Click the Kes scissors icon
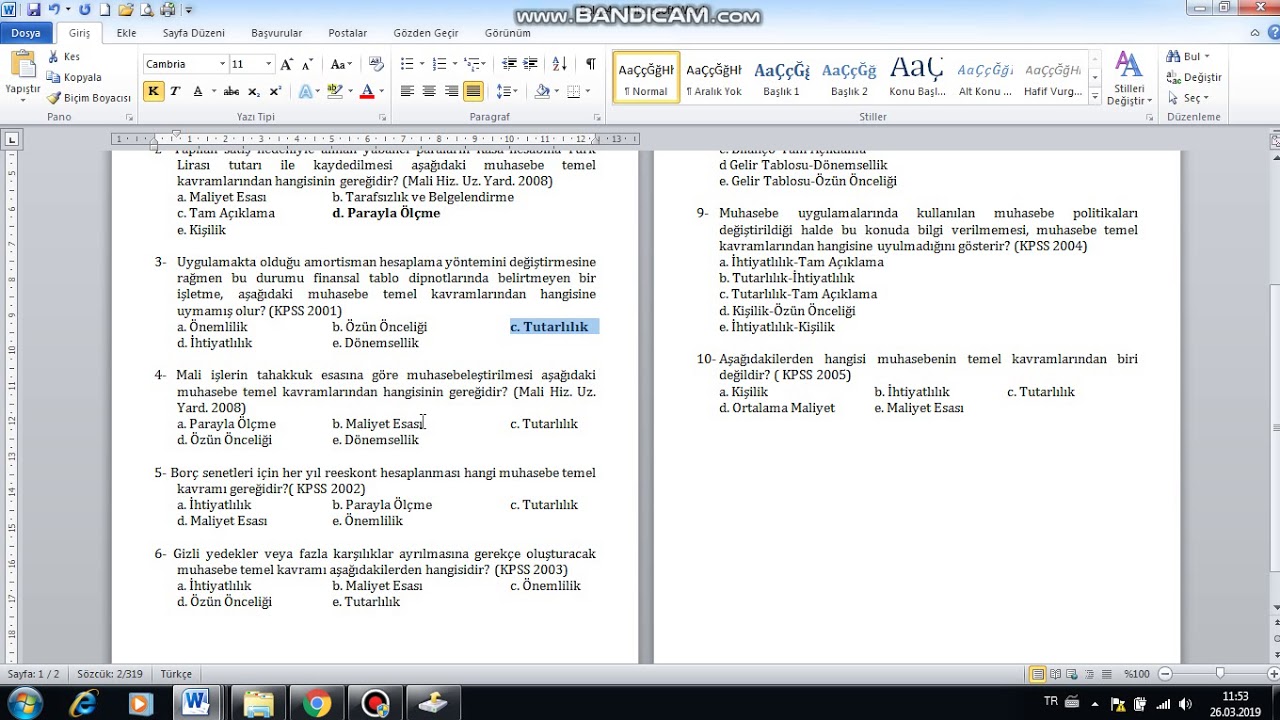This screenshot has height=720, width=1280. (54, 57)
